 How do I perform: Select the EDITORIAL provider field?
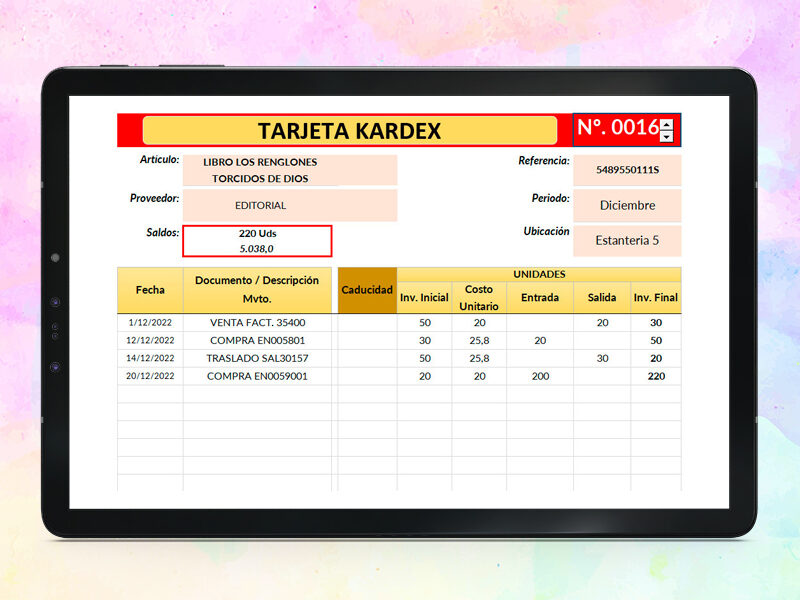(x=290, y=205)
